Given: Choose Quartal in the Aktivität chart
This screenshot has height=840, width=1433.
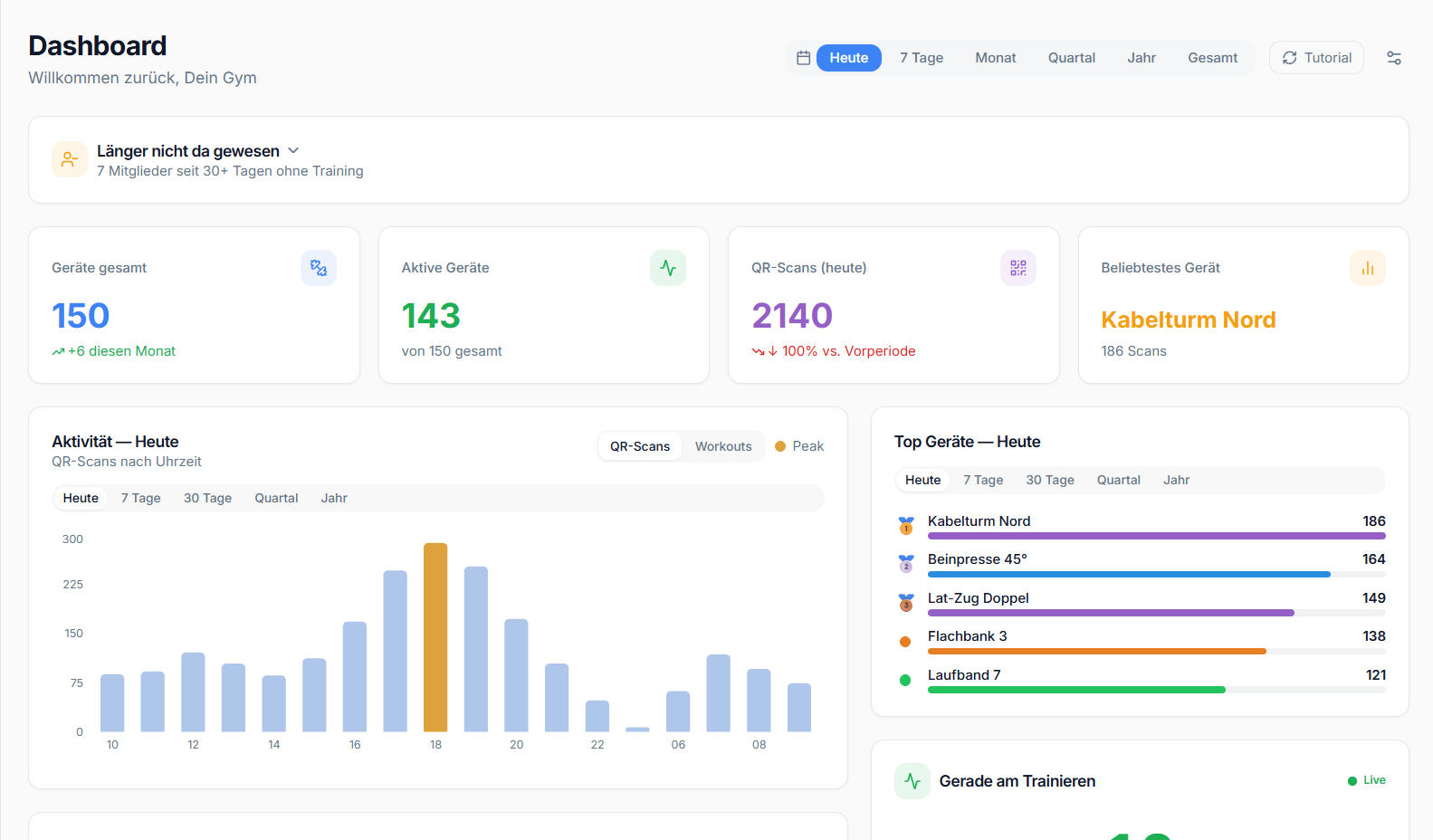Looking at the screenshot, I should pyautogui.click(x=276, y=498).
